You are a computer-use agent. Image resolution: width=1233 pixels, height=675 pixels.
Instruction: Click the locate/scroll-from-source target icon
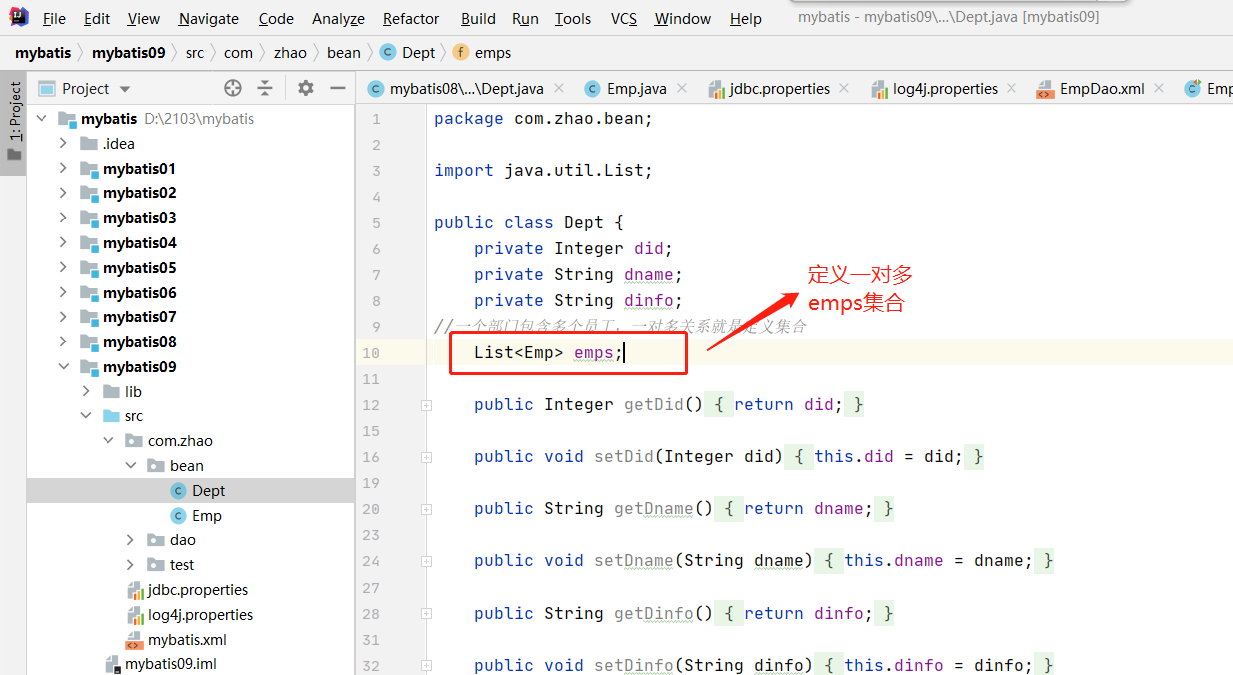233,88
